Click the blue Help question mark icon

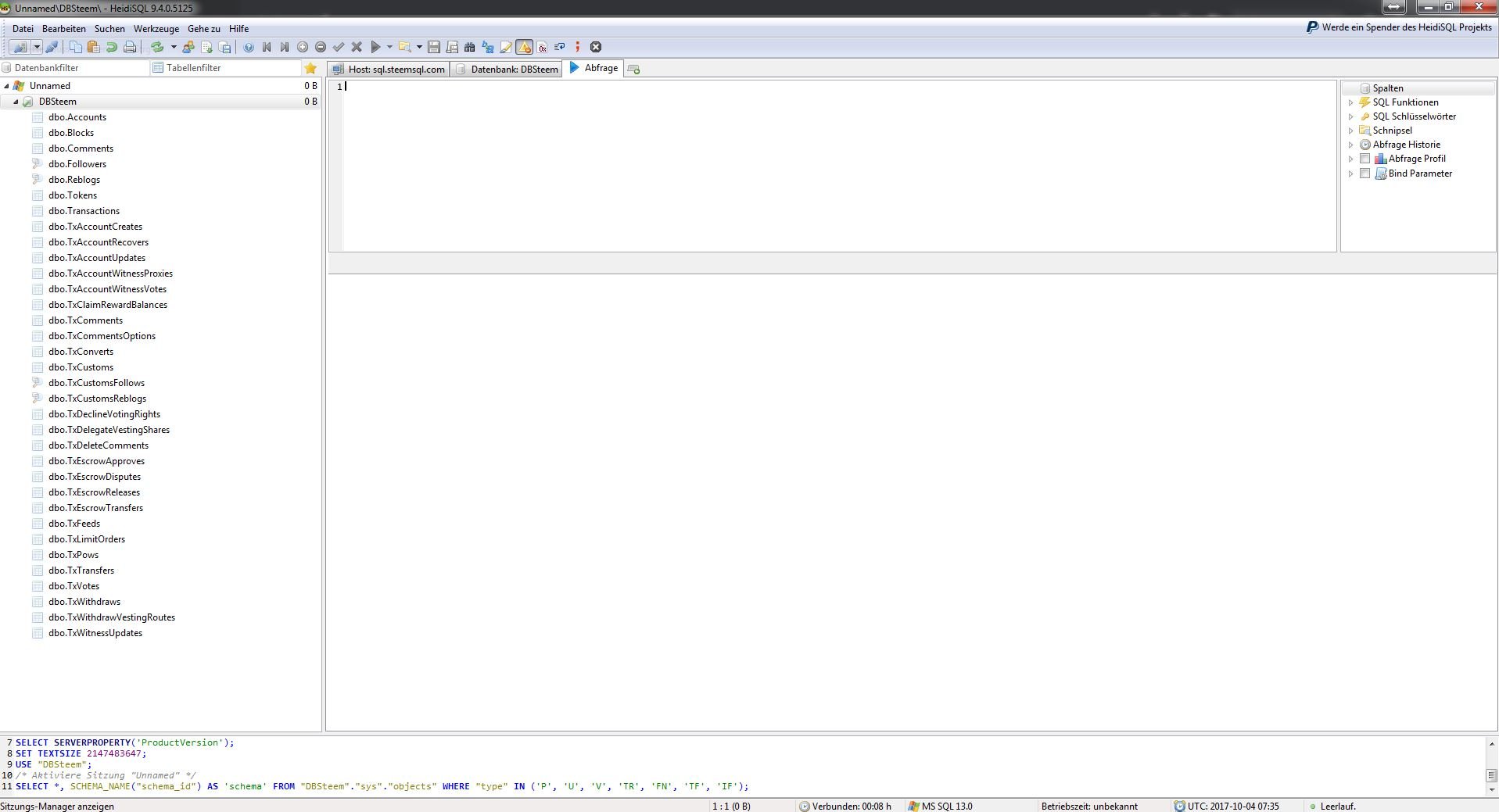coord(249,47)
